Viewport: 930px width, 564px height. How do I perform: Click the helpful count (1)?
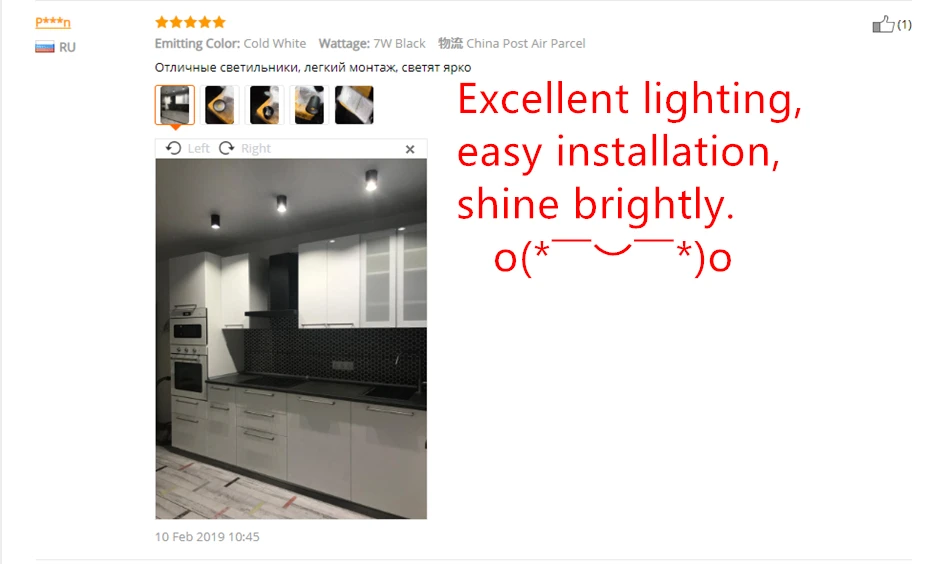[904, 24]
